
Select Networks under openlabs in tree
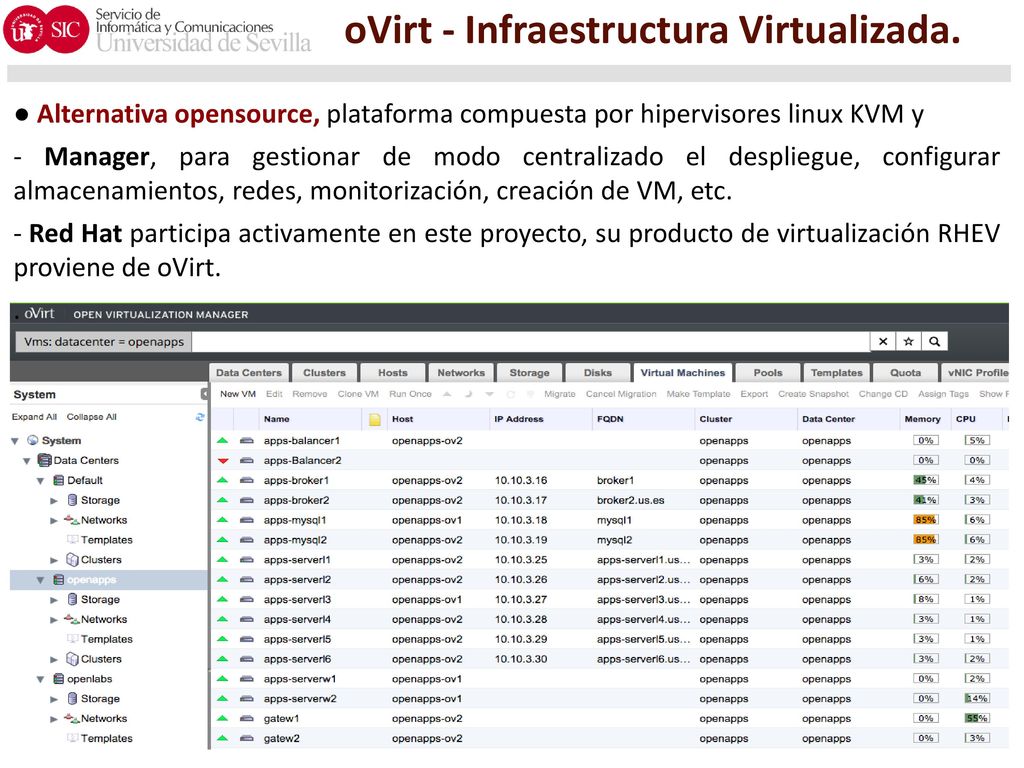(104, 718)
